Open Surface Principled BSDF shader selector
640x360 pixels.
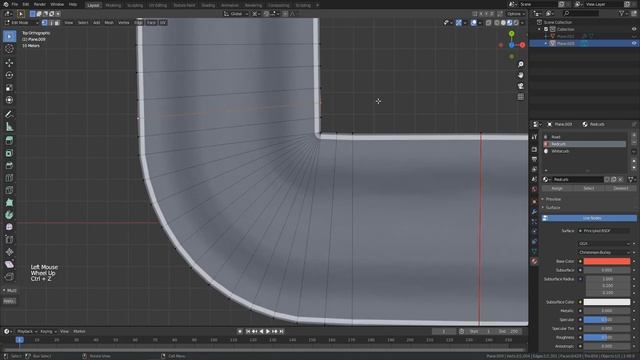pos(604,231)
